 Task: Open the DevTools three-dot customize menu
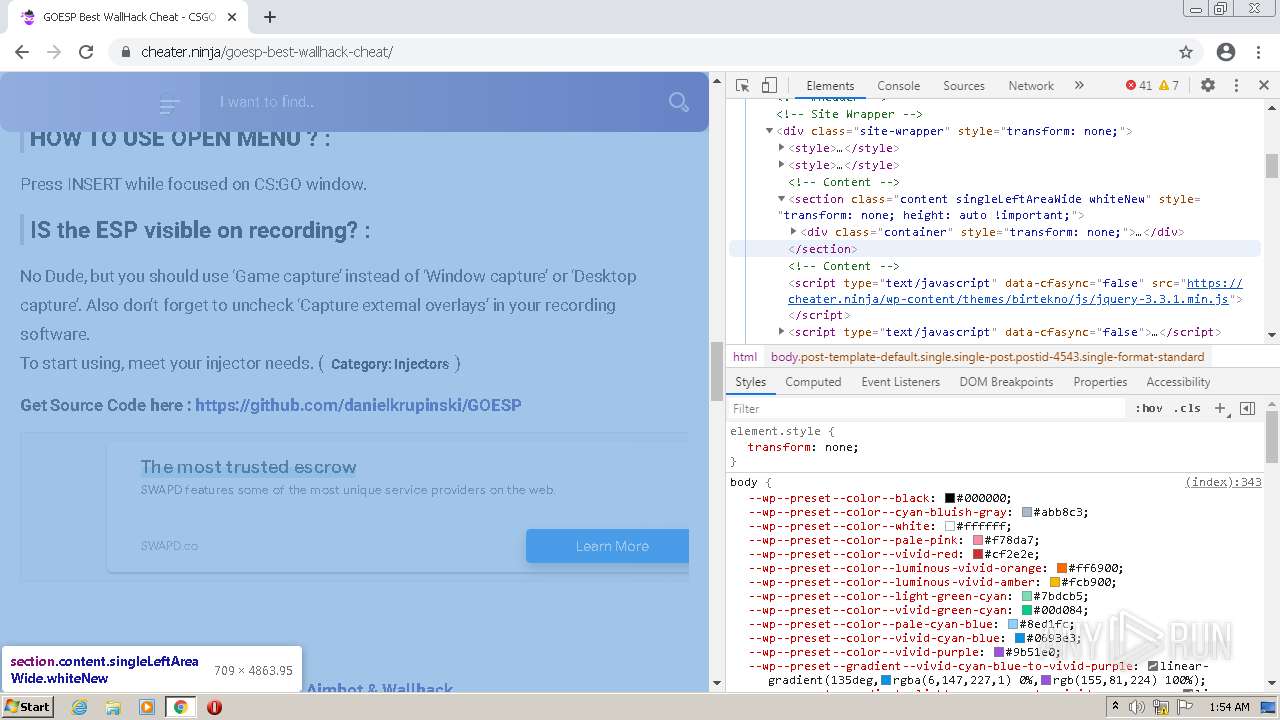coord(1236,86)
